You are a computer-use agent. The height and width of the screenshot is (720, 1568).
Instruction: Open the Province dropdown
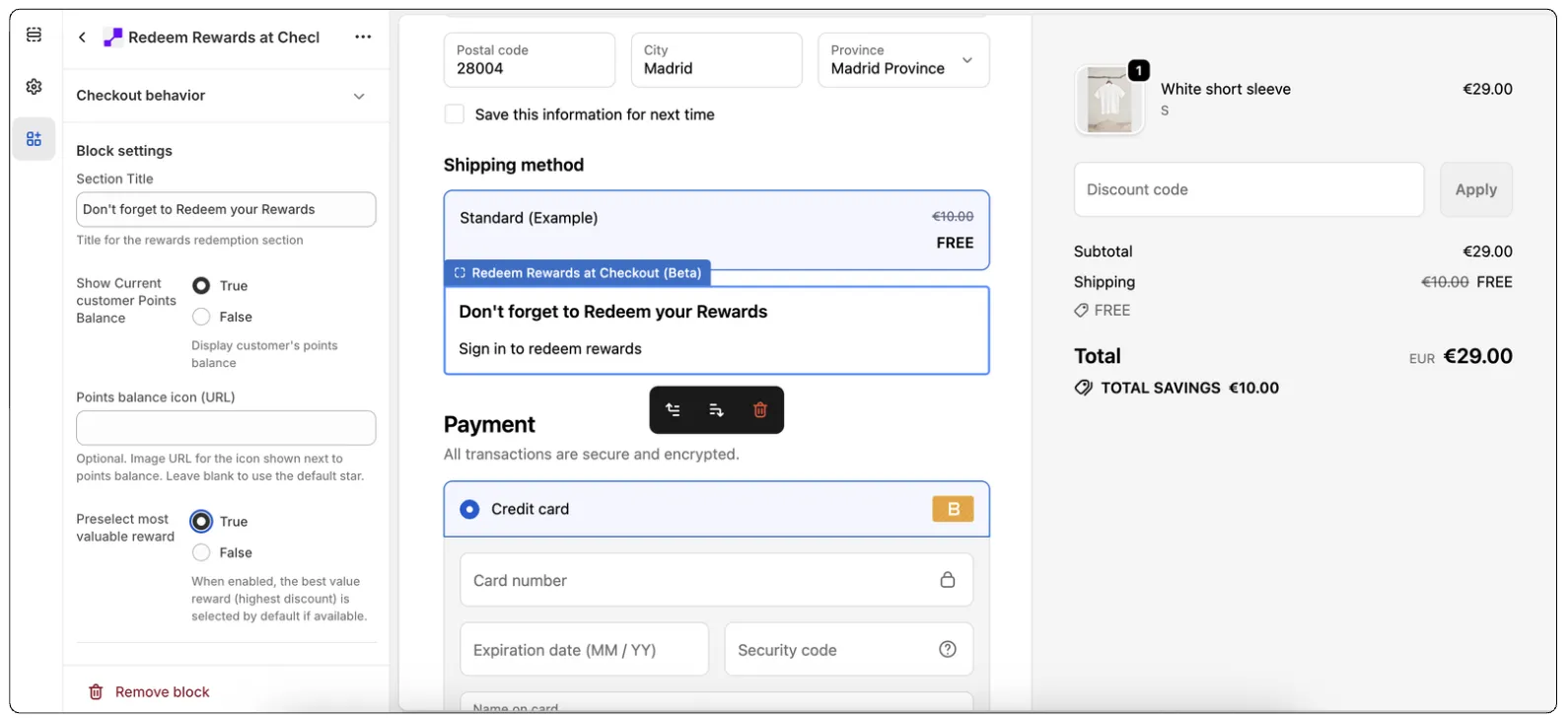(903, 60)
